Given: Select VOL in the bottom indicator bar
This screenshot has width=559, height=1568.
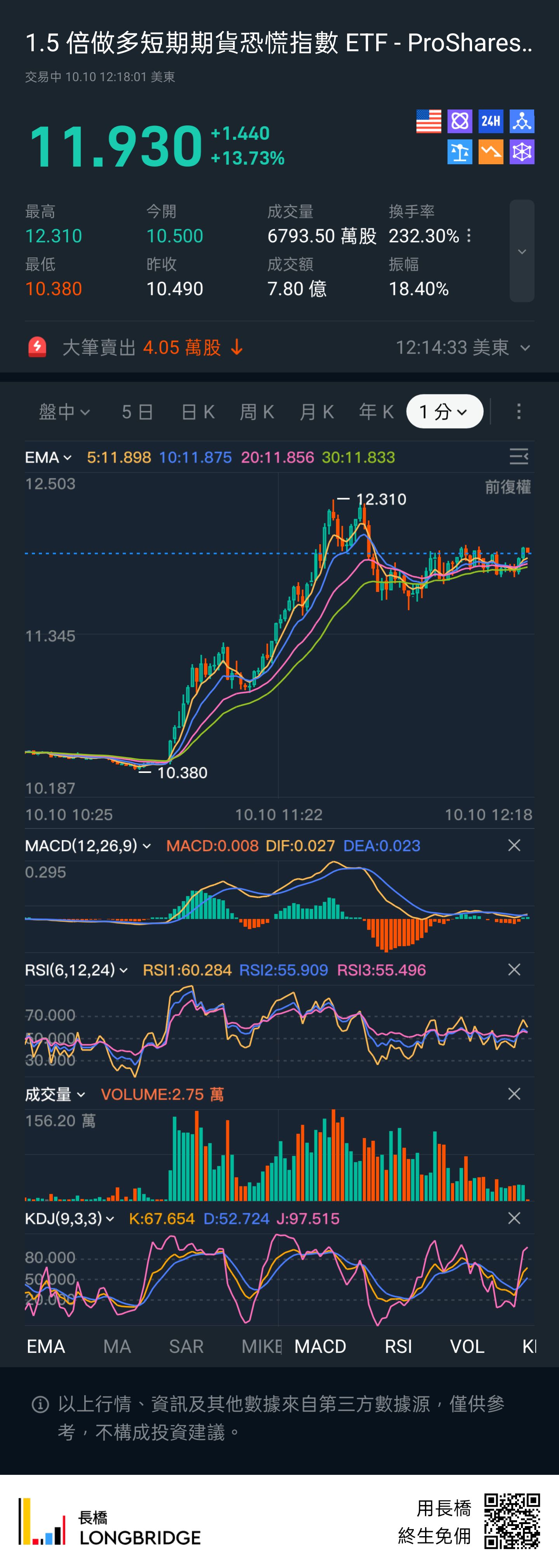Looking at the screenshot, I should (x=467, y=1346).
